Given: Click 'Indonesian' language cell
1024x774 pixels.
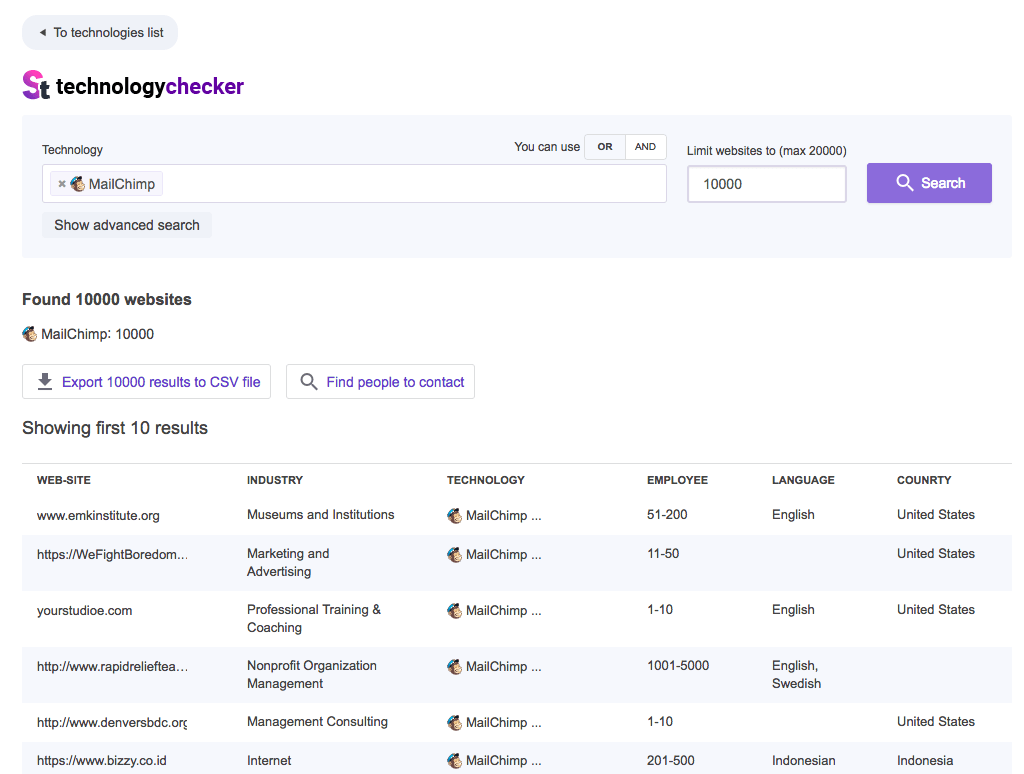Looking at the screenshot, I should click(x=804, y=761).
